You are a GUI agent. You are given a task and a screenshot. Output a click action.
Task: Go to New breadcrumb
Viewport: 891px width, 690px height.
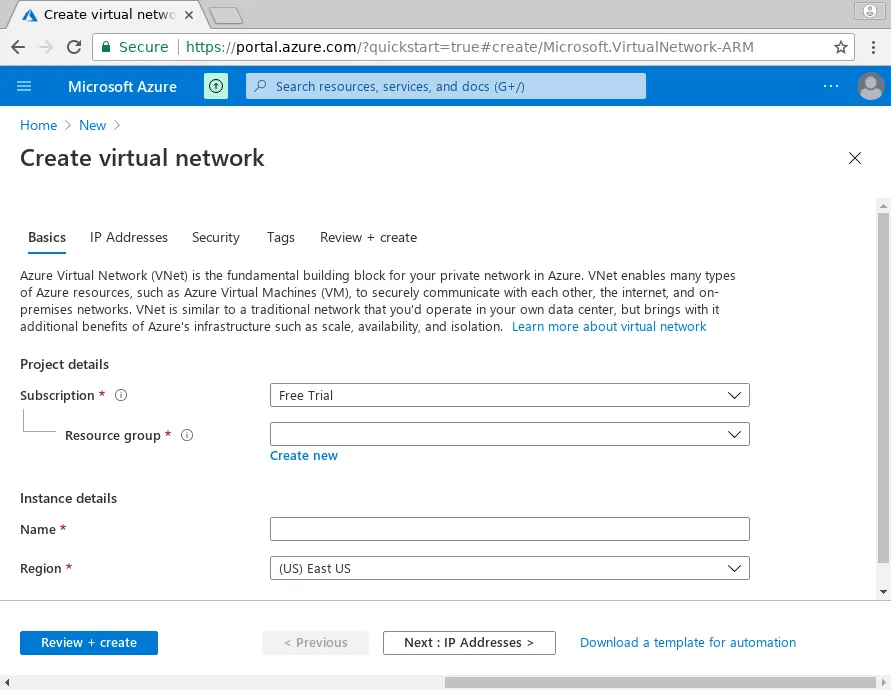pos(92,125)
